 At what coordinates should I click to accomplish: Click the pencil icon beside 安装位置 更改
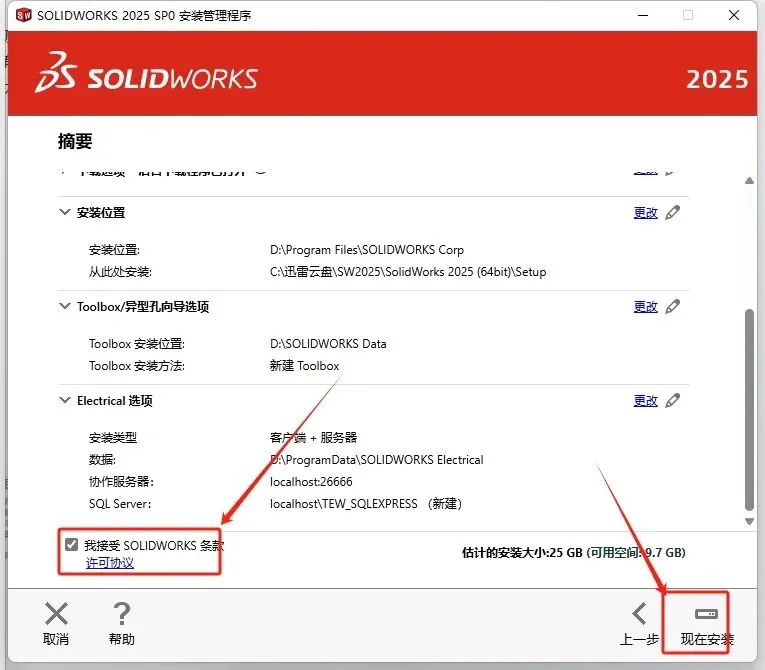[x=673, y=212]
